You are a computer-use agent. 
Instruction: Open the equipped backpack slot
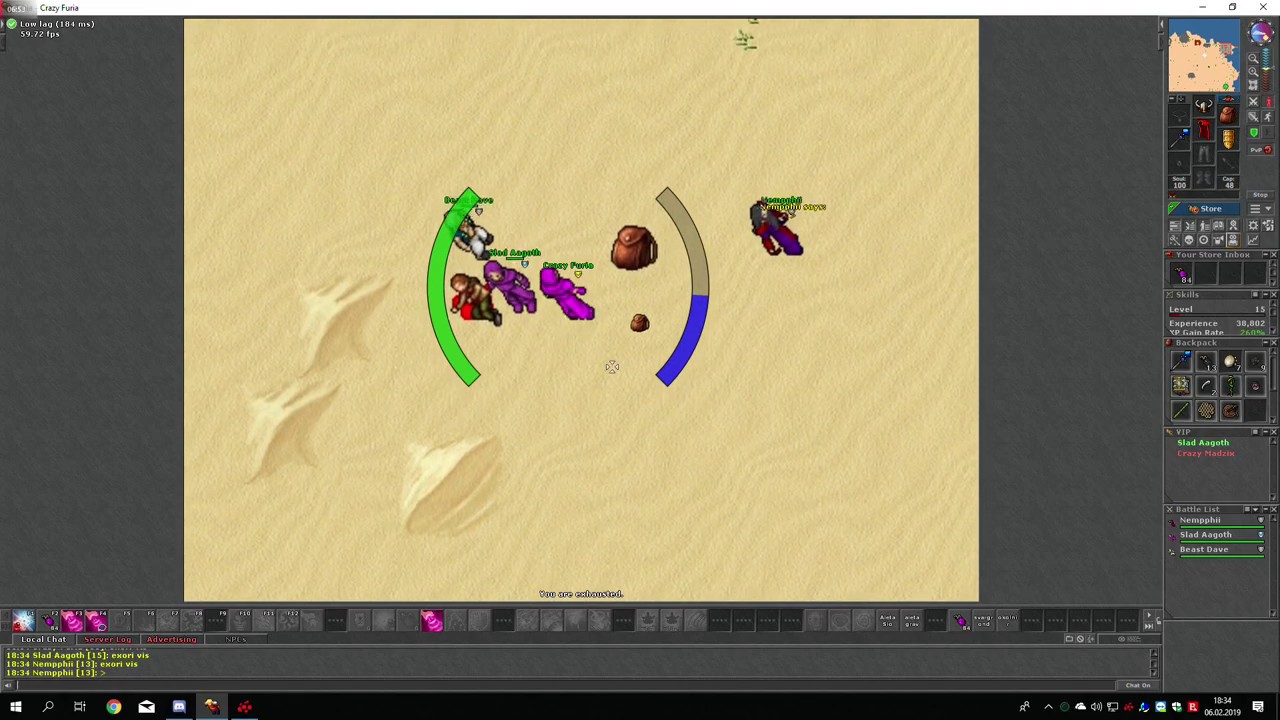[1228, 115]
